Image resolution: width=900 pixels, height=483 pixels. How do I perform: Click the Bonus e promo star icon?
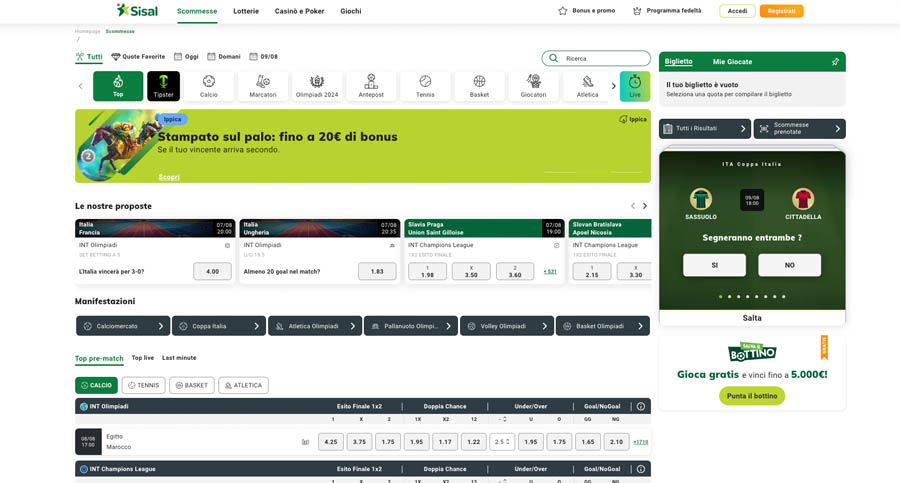(x=562, y=11)
